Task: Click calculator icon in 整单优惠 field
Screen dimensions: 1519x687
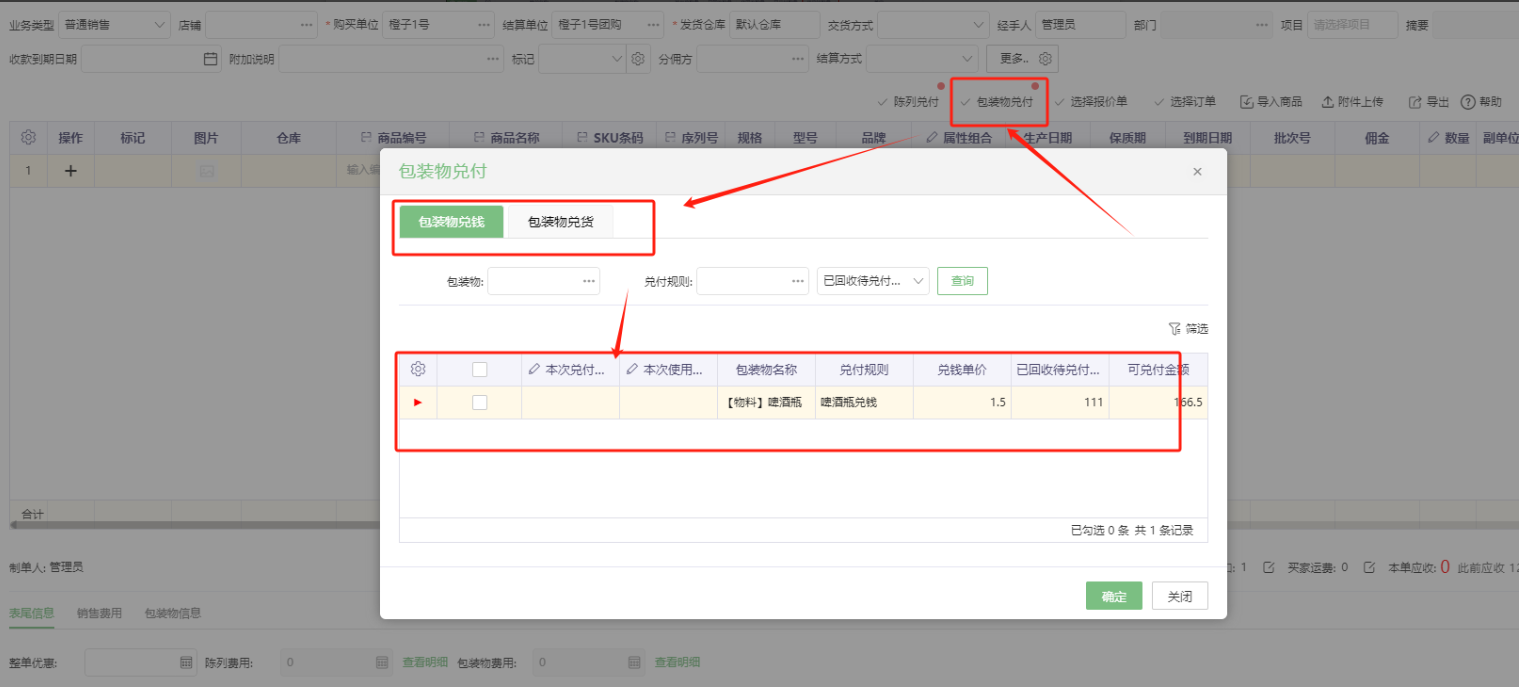Action: click(x=186, y=662)
